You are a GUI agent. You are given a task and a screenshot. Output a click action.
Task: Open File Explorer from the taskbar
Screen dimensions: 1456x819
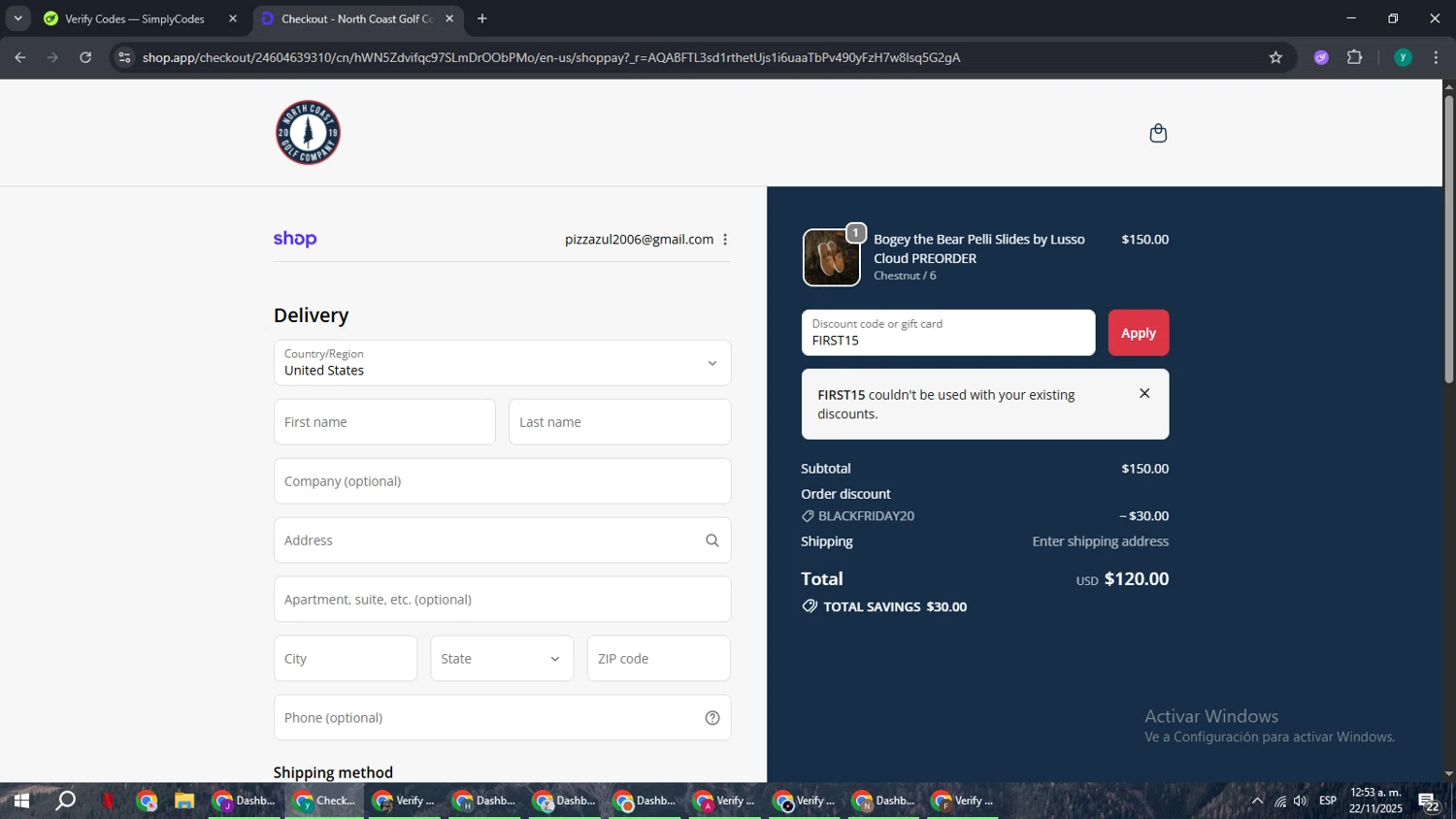click(184, 801)
